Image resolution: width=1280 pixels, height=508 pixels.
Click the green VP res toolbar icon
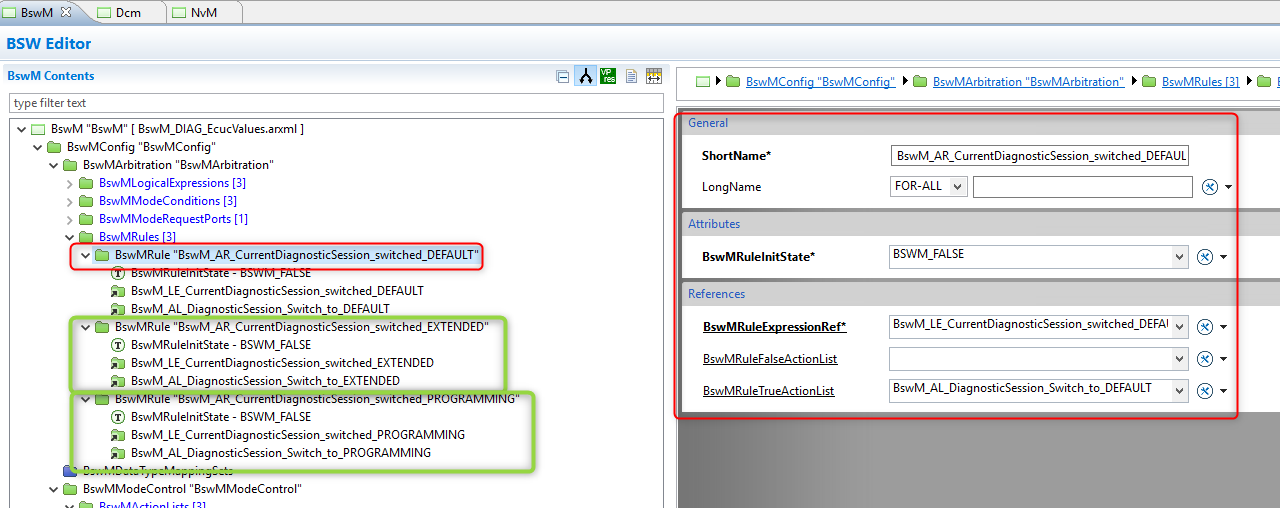pyautogui.click(x=608, y=76)
